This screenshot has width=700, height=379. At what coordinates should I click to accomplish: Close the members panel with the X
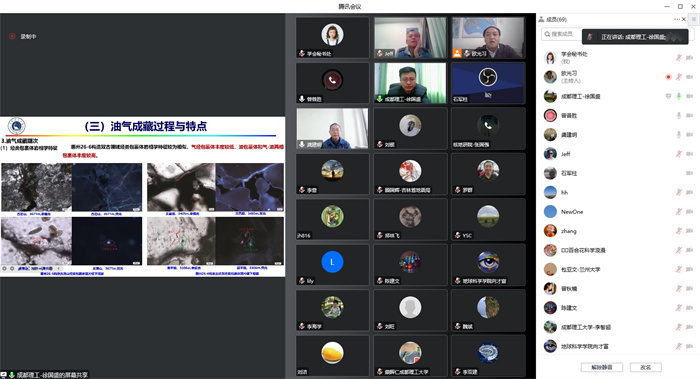tap(684, 19)
